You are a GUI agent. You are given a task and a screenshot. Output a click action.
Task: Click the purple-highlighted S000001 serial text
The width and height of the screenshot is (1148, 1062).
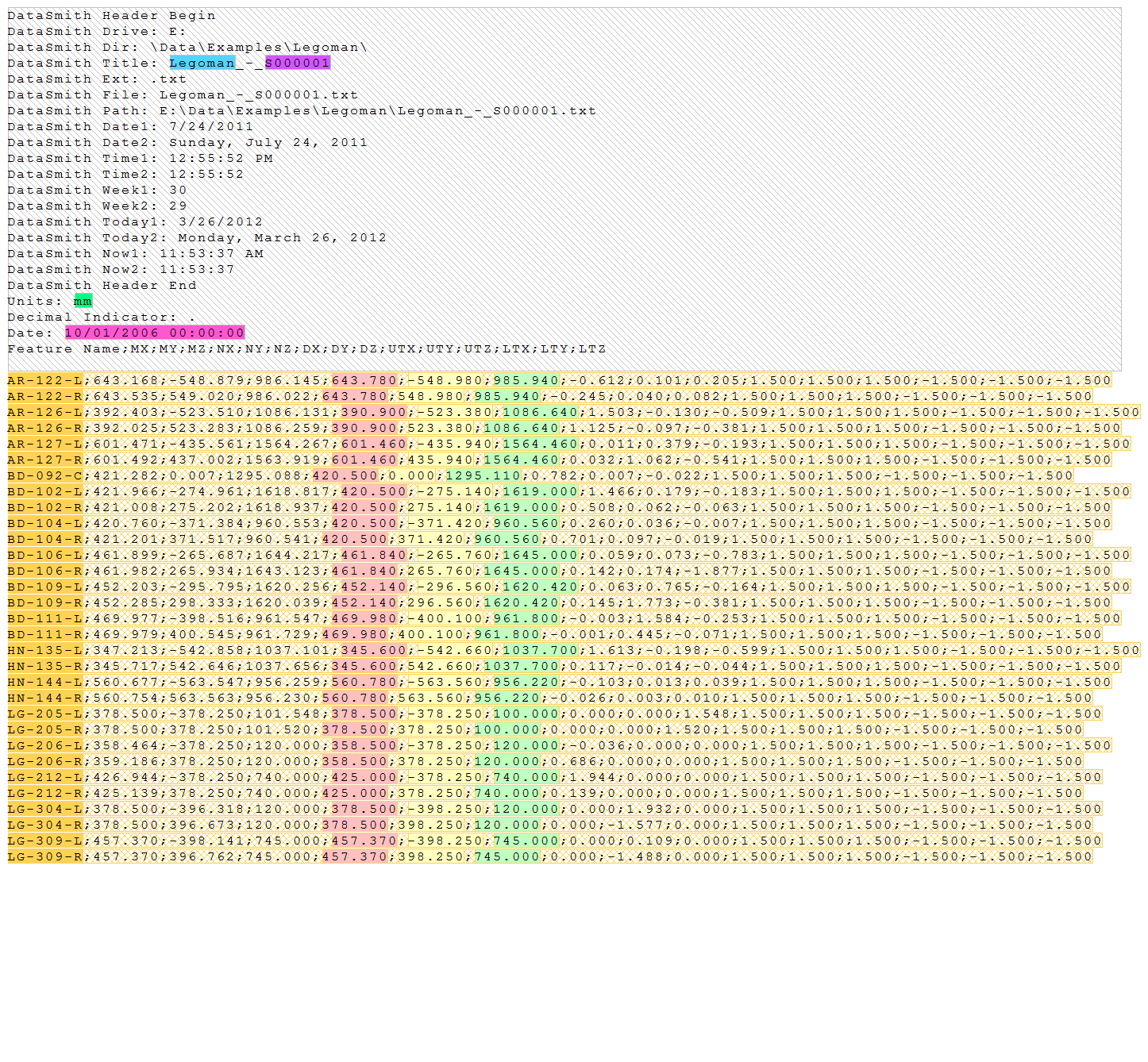point(297,63)
